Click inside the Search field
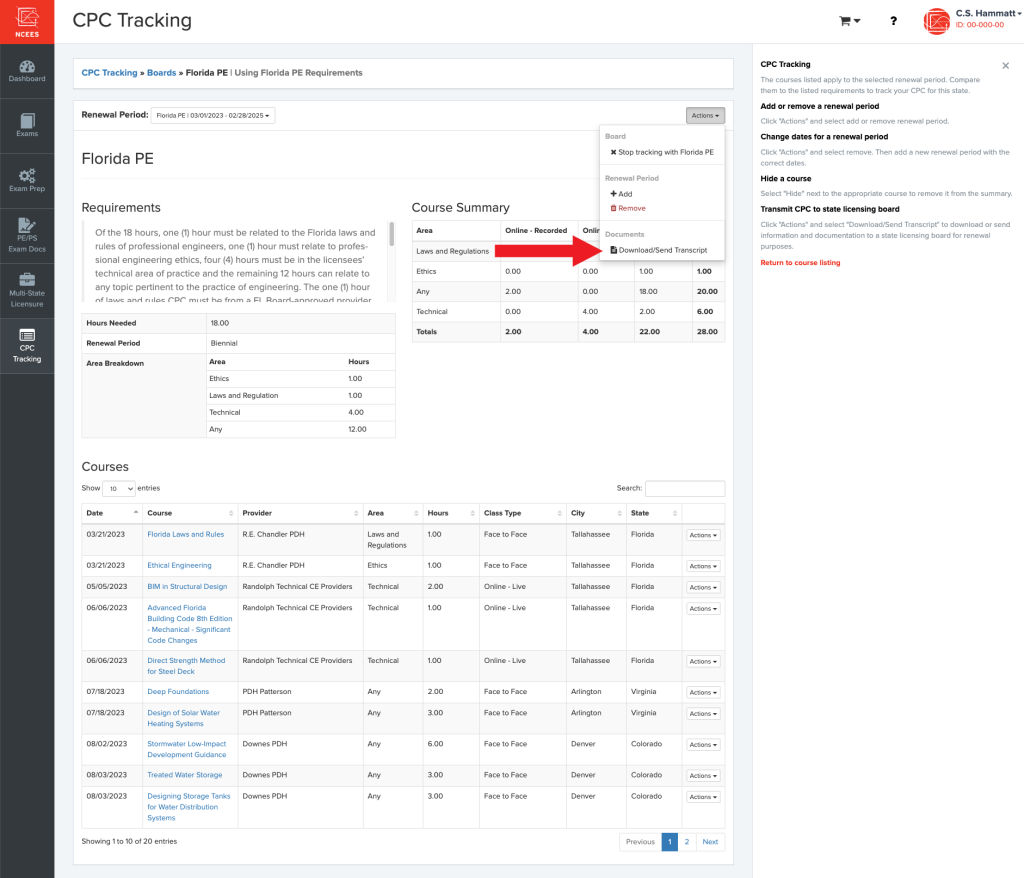This screenshot has width=1024, height=878. 685,488
